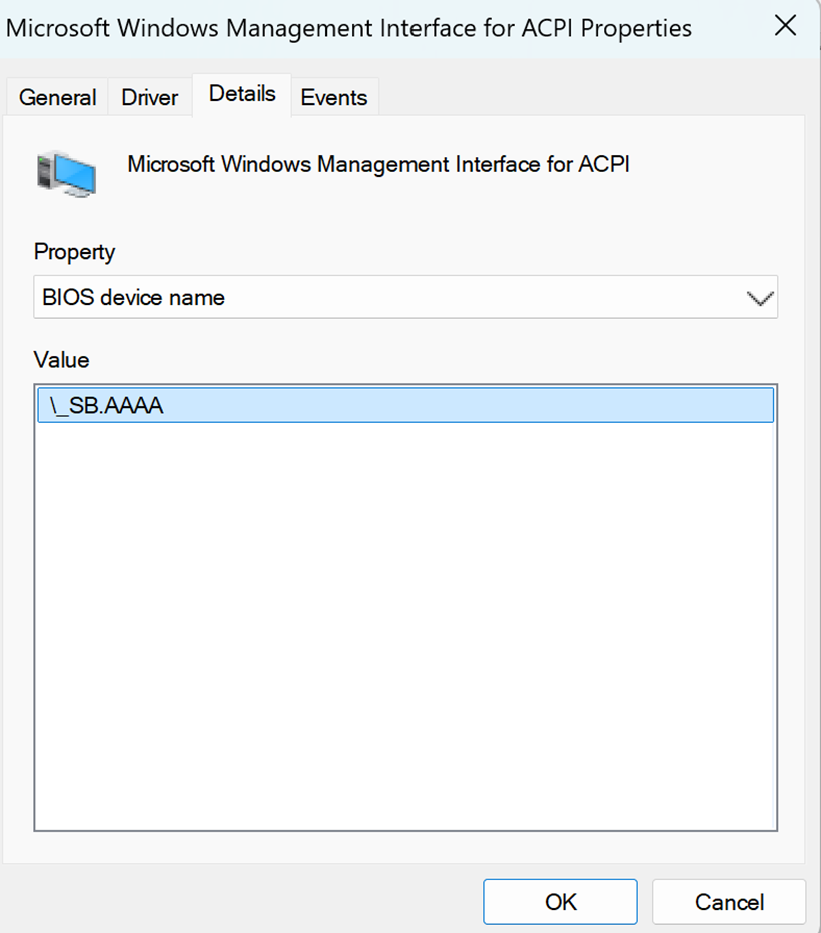Select the \_SB.AAAA value row
This screenshot has height=933, width=821.
(406, 405)
